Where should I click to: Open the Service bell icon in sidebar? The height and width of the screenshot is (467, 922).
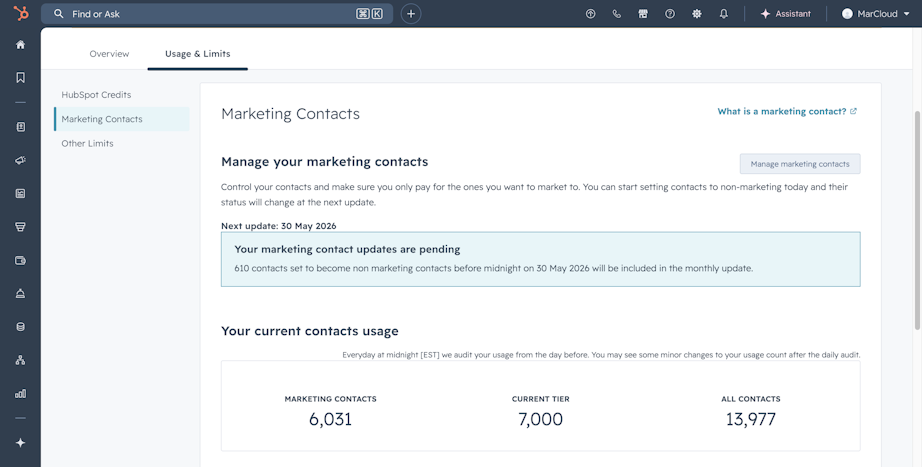click(21, 293)
